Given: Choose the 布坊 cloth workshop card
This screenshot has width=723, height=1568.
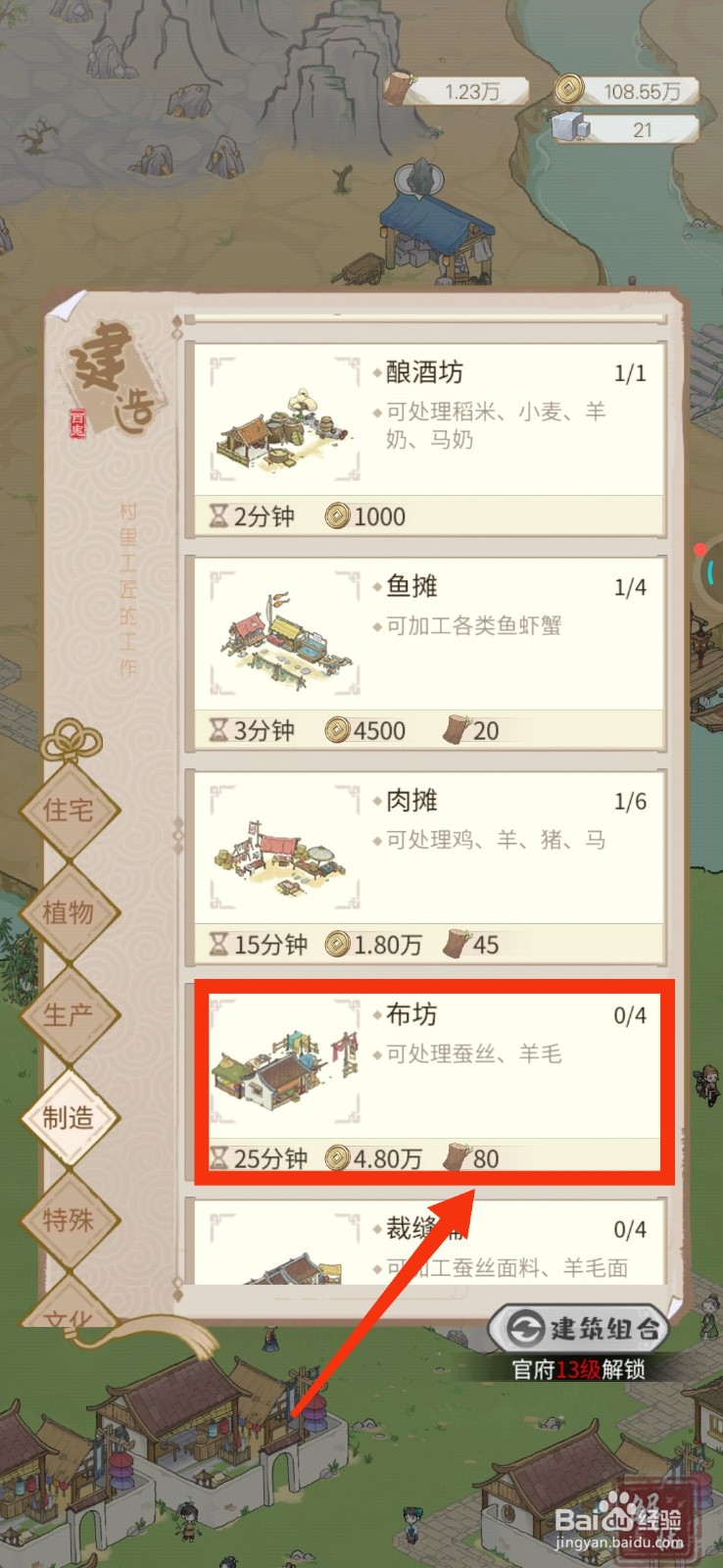Looking at the screenshot, I should pos(429,1081).
